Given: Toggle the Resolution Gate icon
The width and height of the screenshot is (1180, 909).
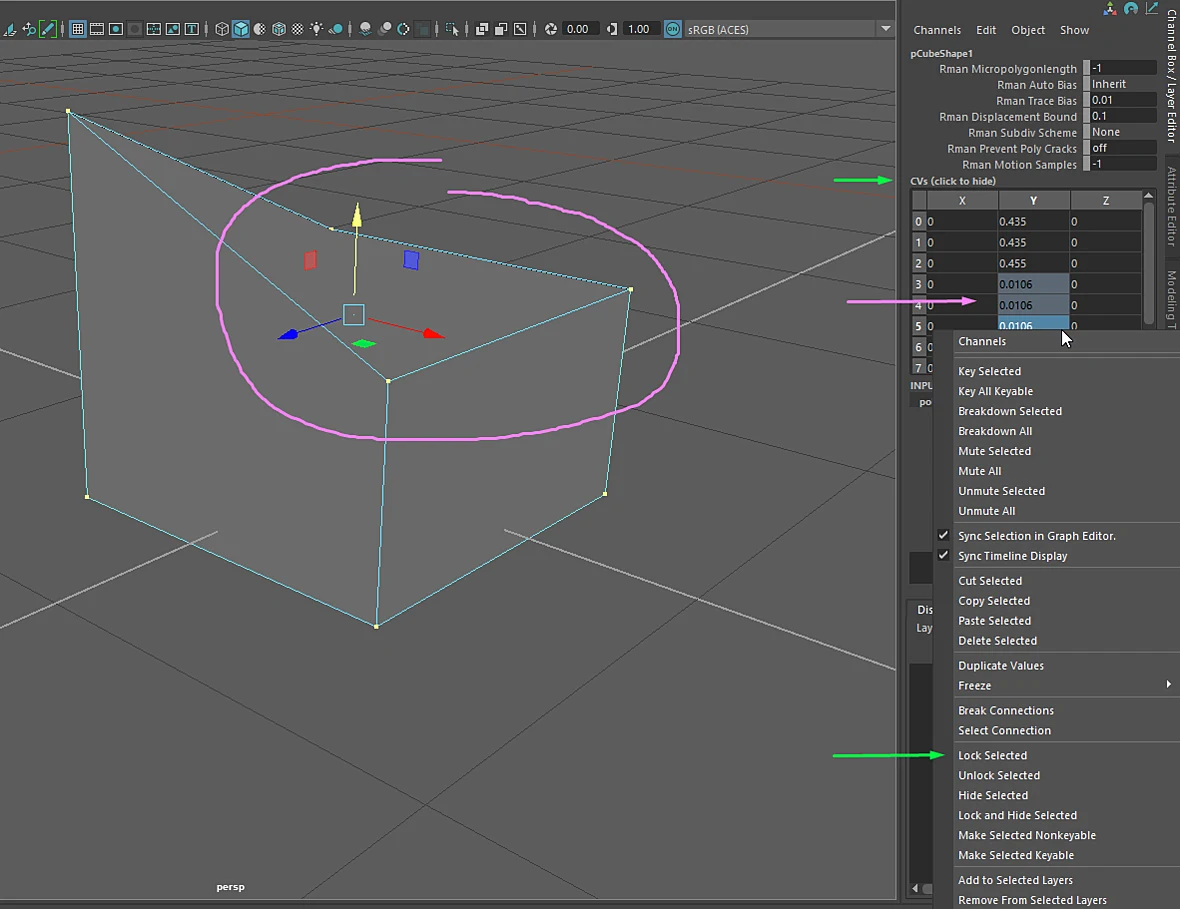Looking at the screenshot, I should point(116,29).
